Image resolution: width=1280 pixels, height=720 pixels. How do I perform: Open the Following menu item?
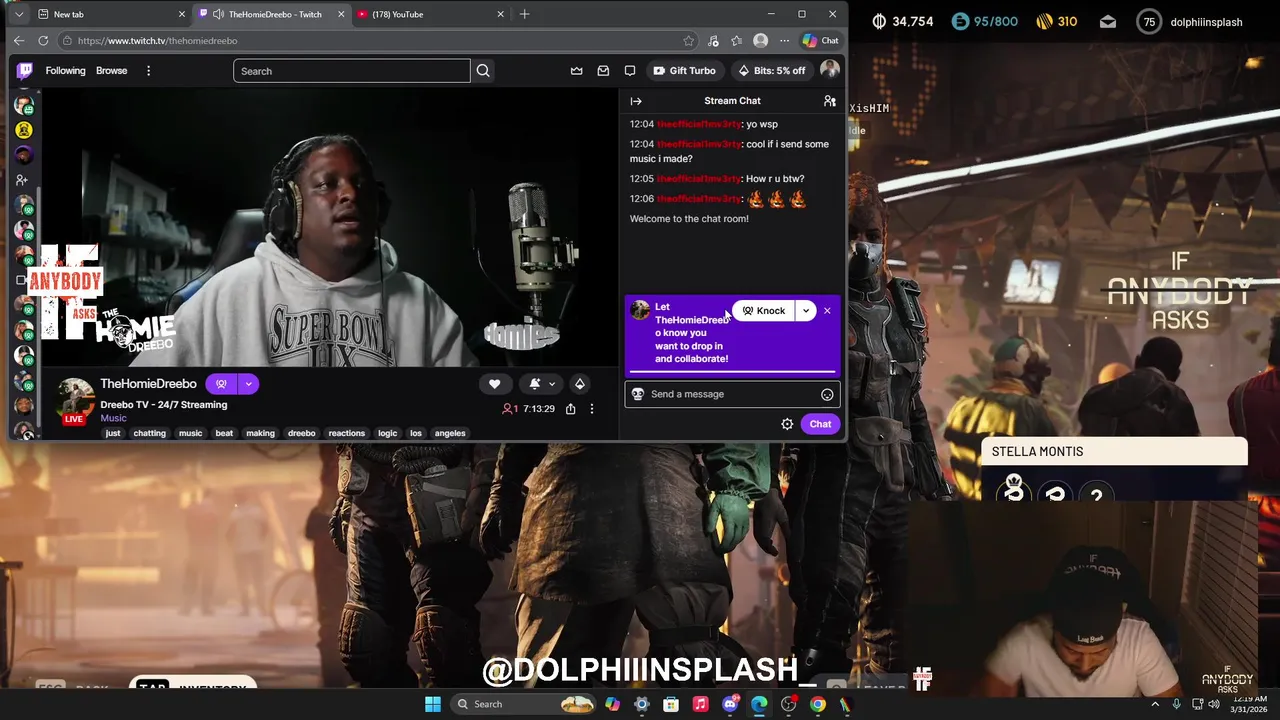(65, 71)
